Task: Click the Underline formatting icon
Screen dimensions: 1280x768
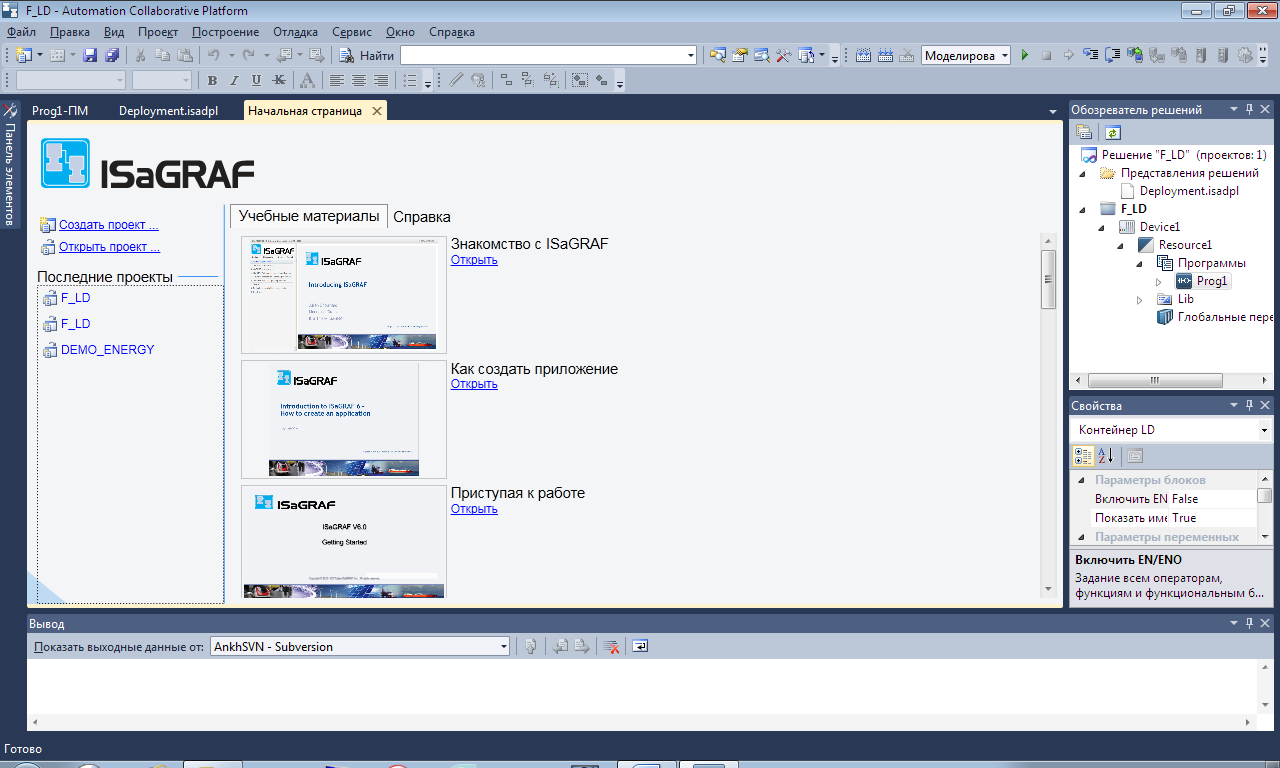Action: [x=256, y=80]
